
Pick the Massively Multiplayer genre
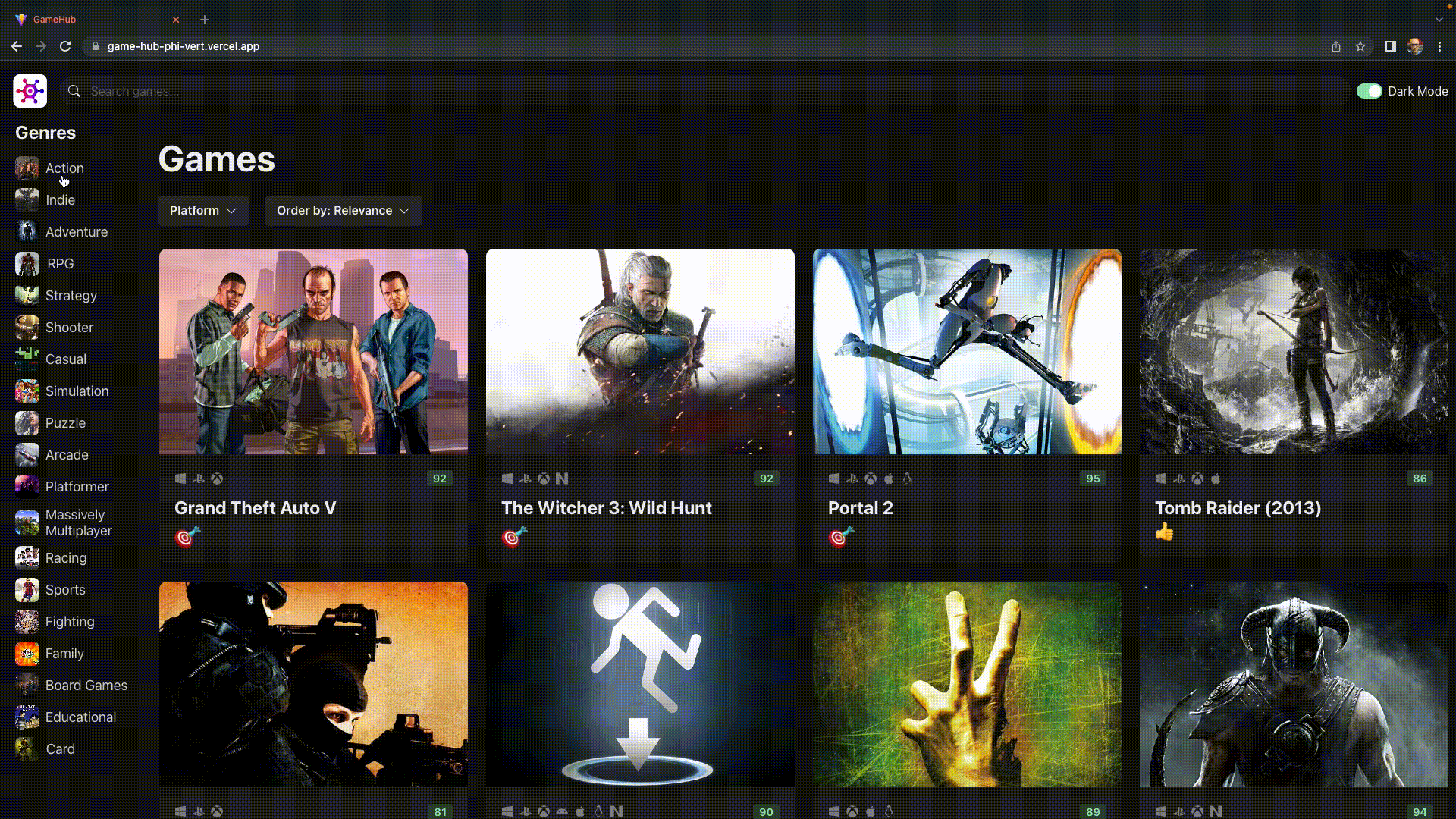point(79,522)
